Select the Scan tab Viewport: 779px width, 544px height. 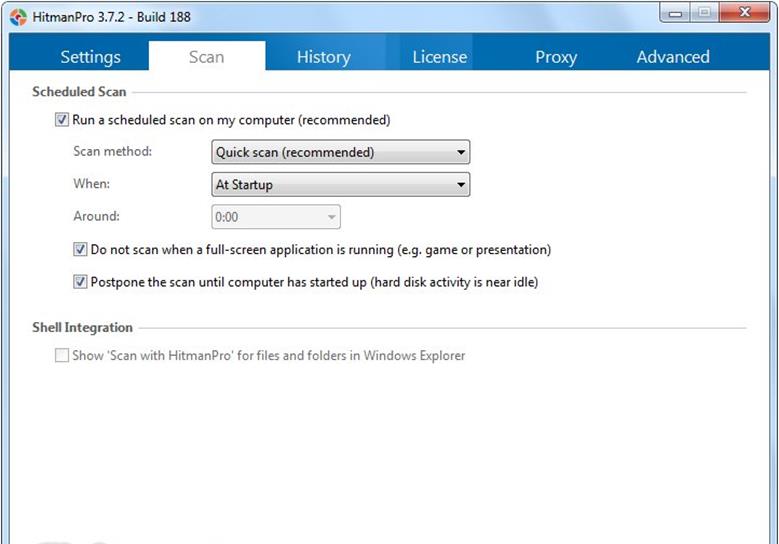207,57
